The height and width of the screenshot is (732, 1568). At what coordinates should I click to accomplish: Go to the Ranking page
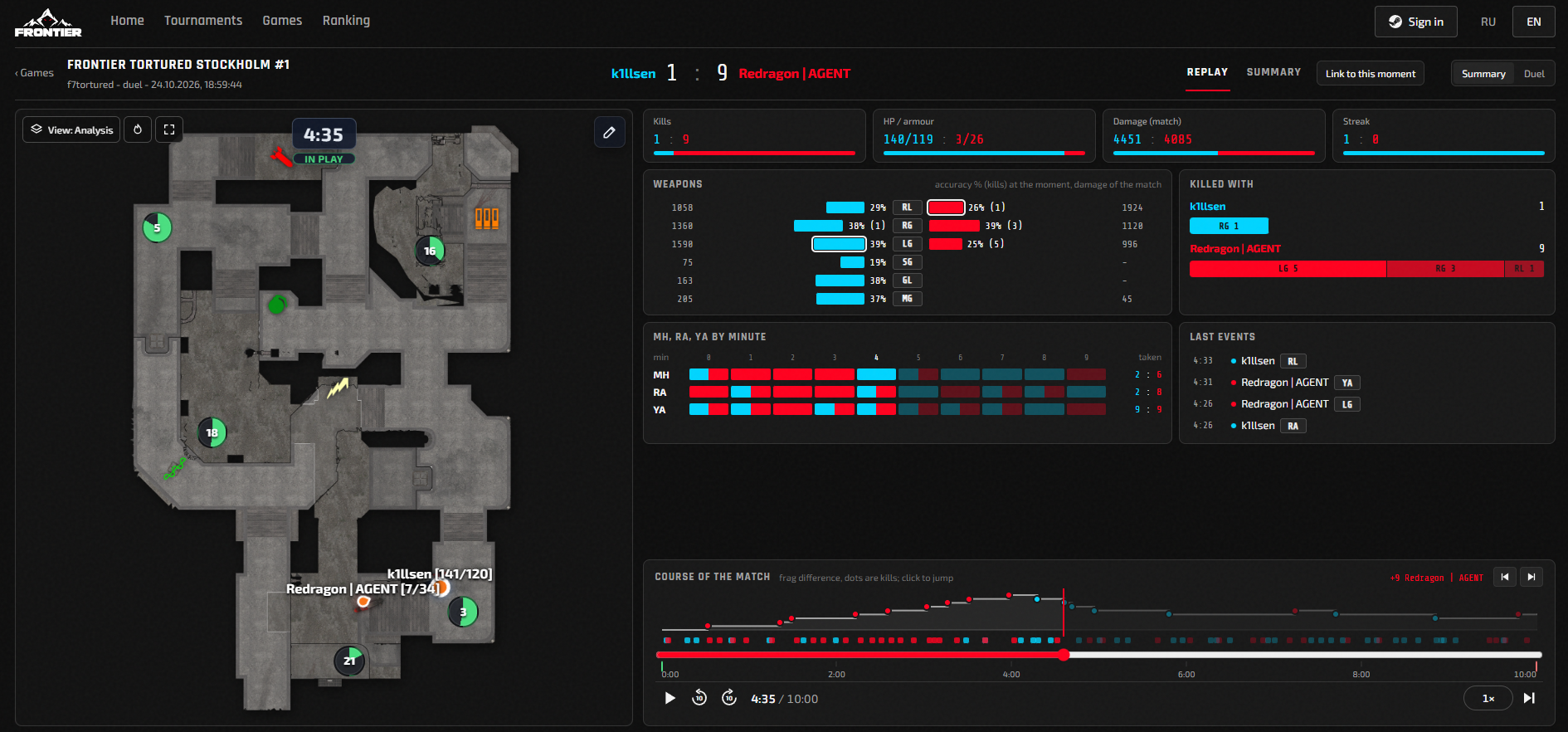tap(346, 21)
